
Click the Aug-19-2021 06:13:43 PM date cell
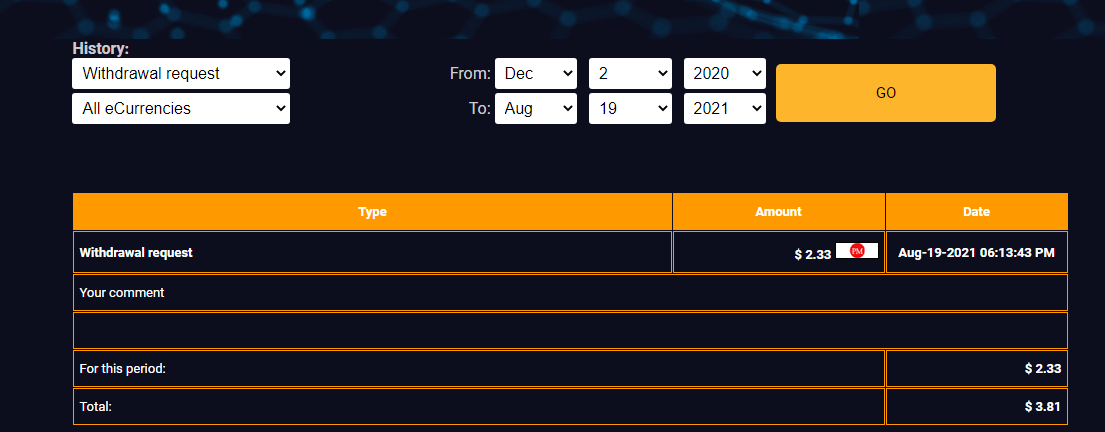(977, 252)
